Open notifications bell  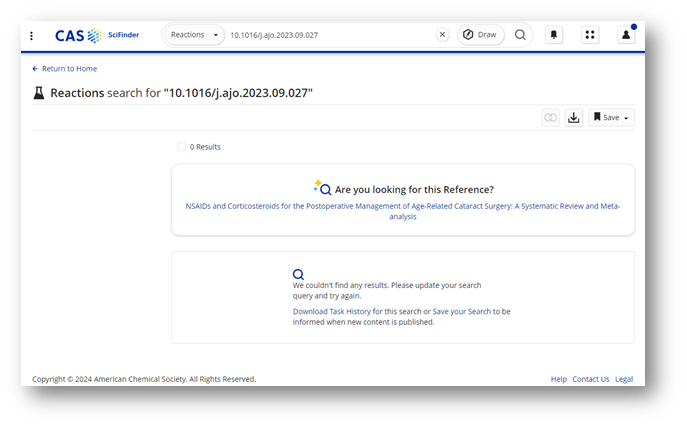click(554, 35)
